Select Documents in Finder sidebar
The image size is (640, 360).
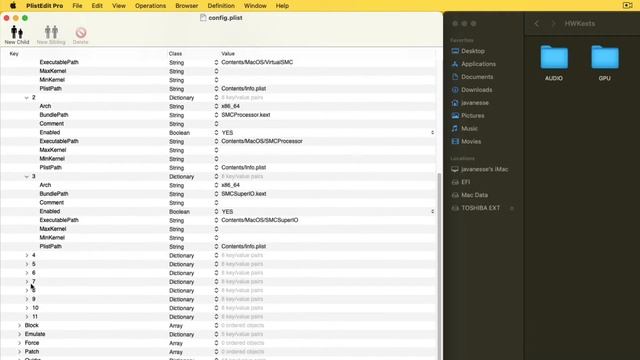tap(477, 77)
